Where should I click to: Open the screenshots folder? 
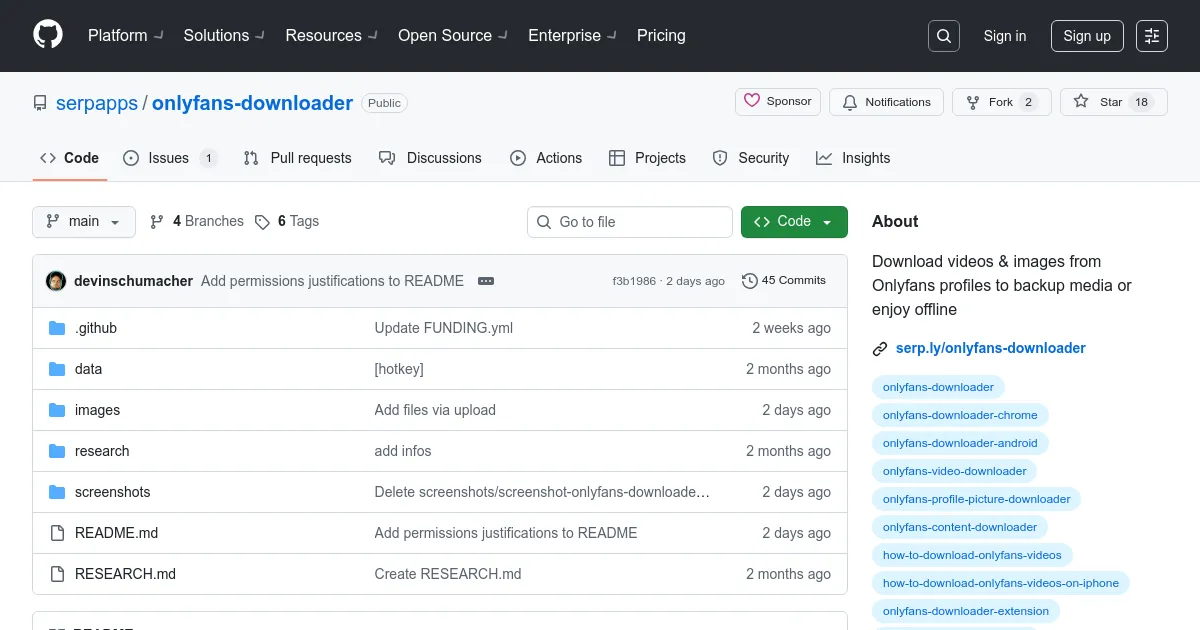click(112, 492)
